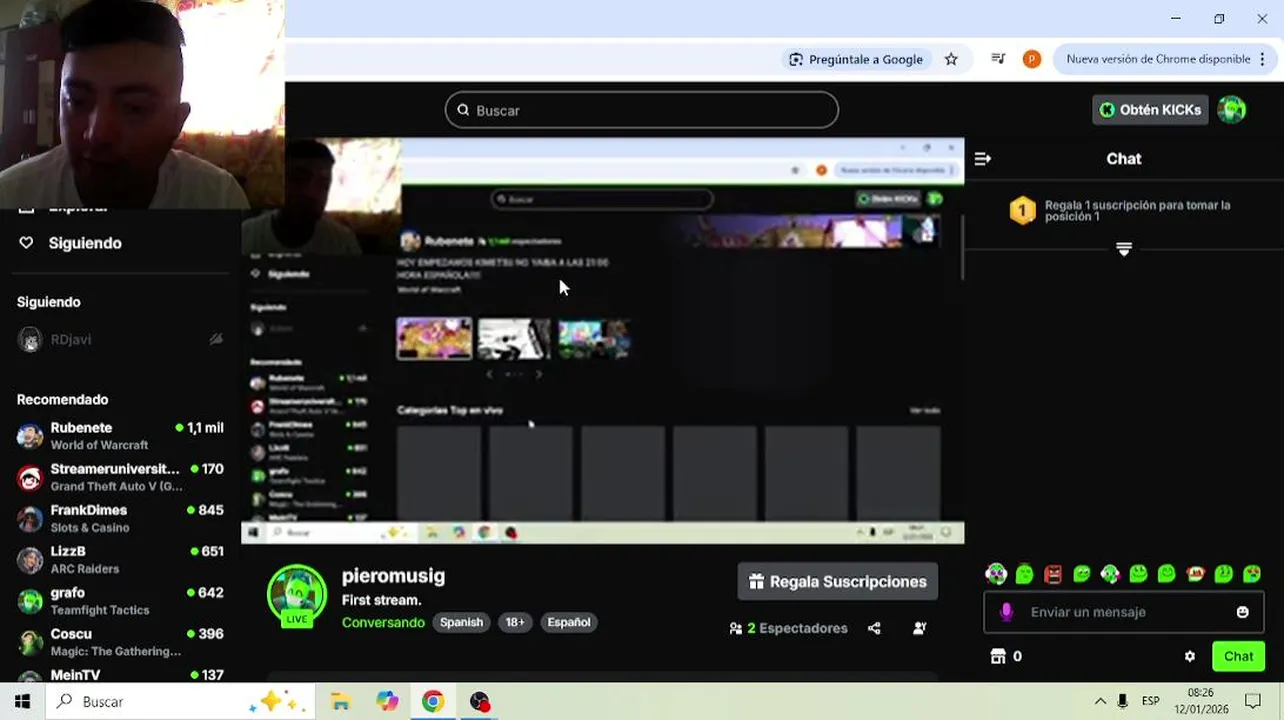
Task: Select the Español tag
Action: click(568, 622)
